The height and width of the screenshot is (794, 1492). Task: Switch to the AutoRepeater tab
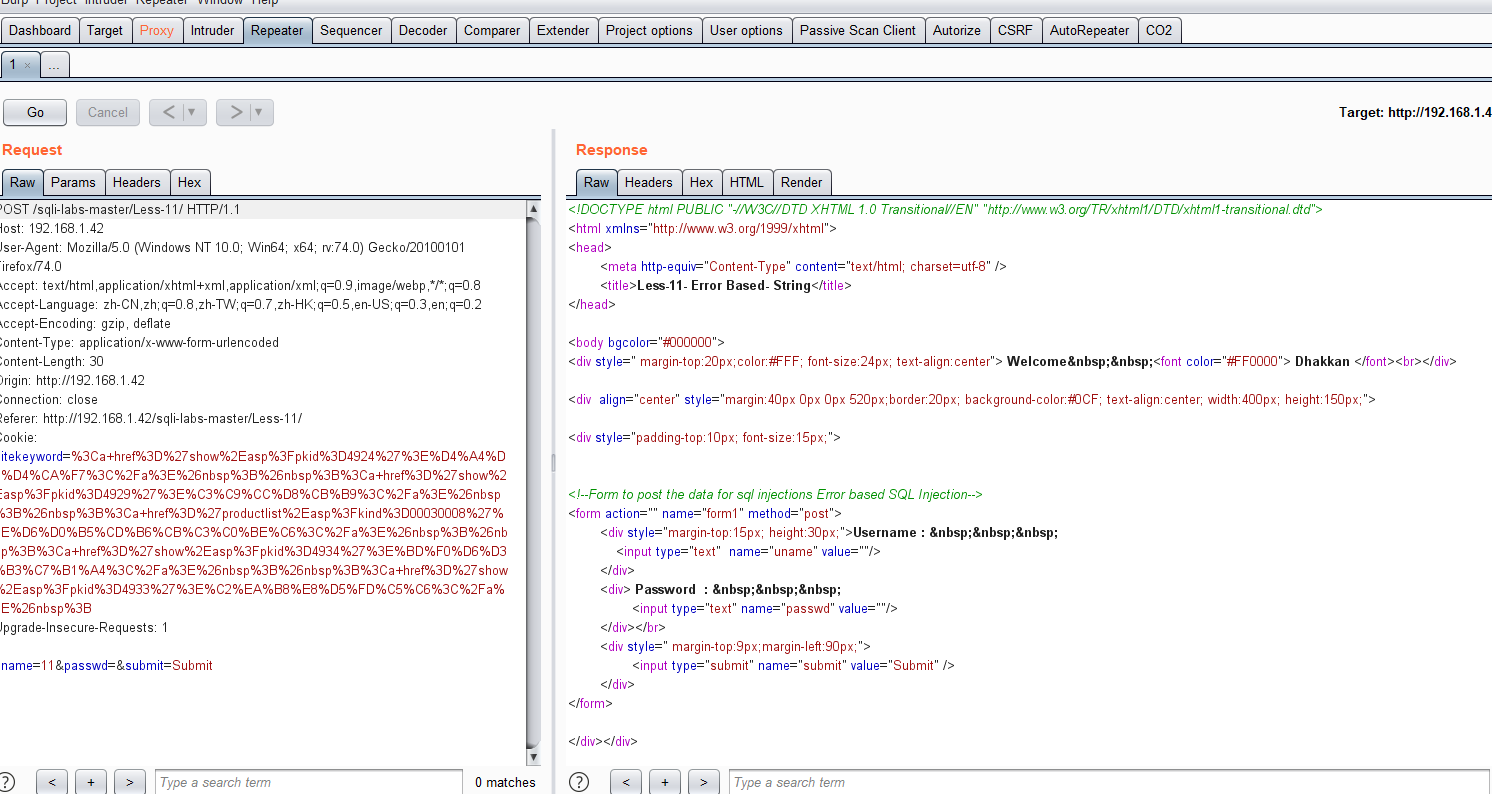click(x=1090, y=30)
